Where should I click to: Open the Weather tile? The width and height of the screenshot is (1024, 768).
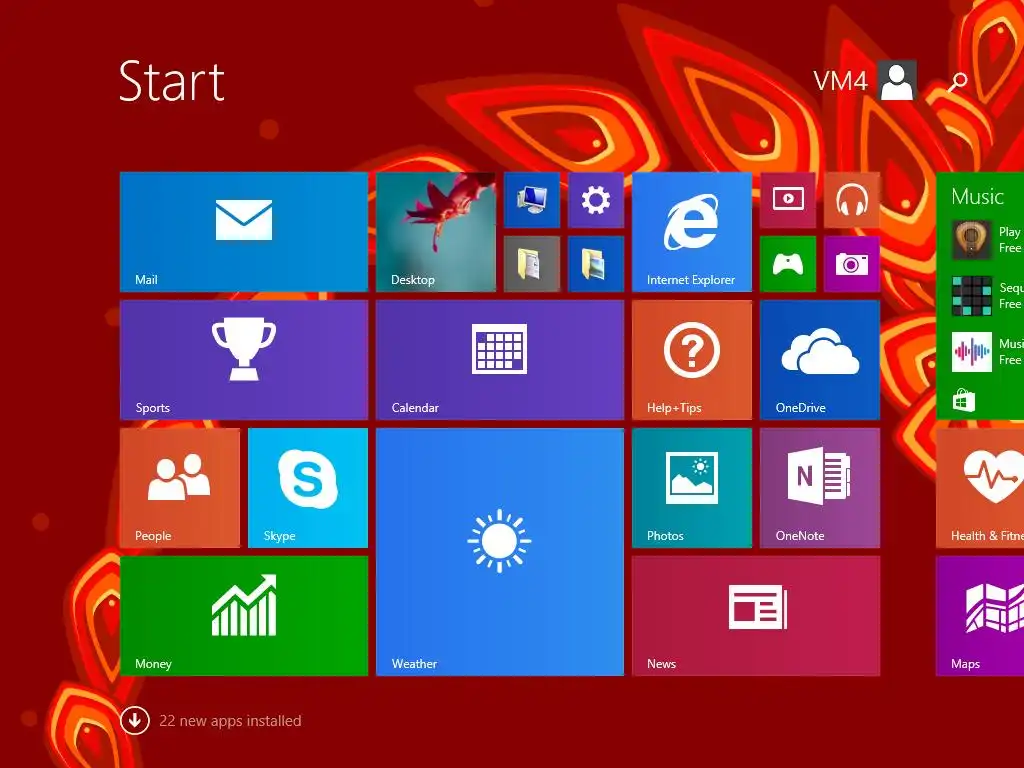tap(500, 552)
